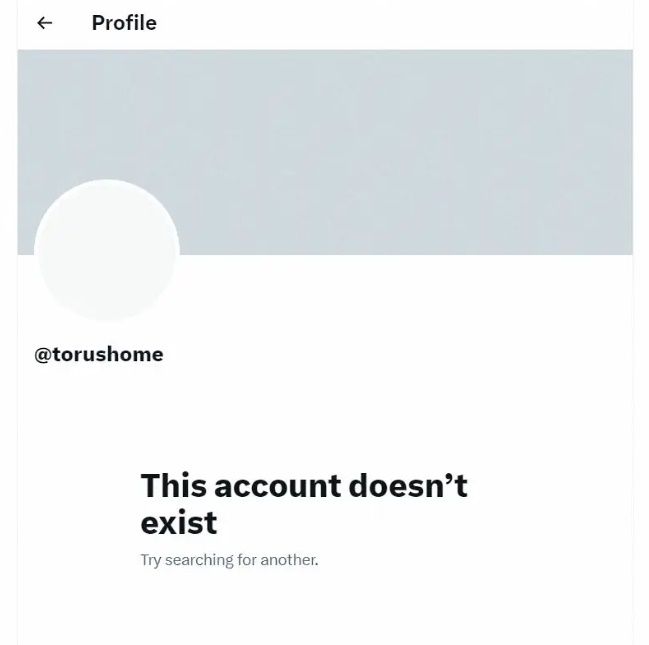The height and width of the screenshot is (645, 649).
Task: Click the placeholder avatar below the banner
Action: (107, 251)
